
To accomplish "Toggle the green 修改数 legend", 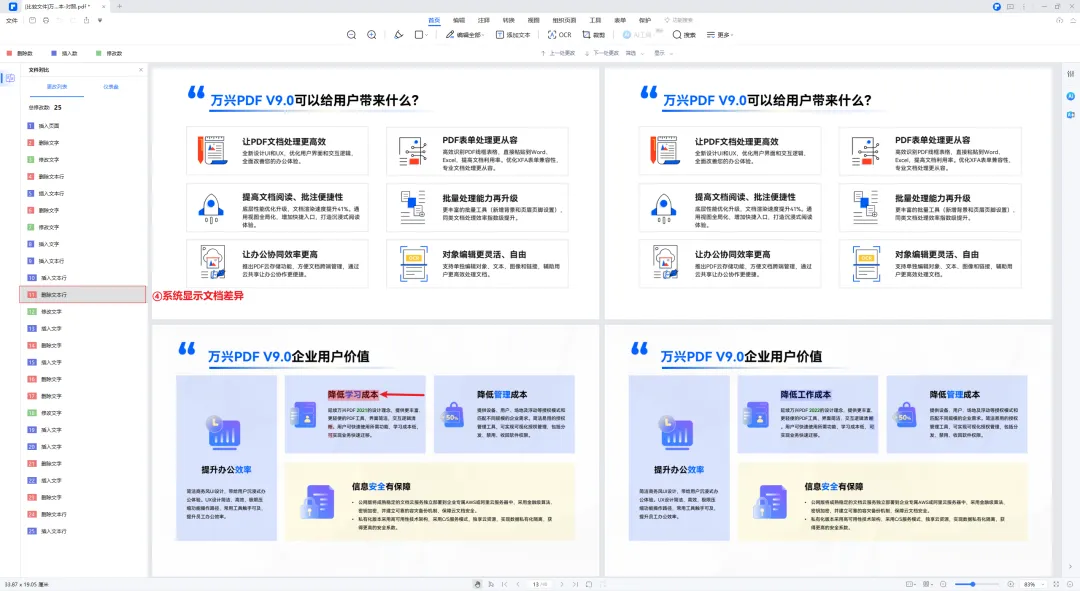I will (x=109, y=53).
